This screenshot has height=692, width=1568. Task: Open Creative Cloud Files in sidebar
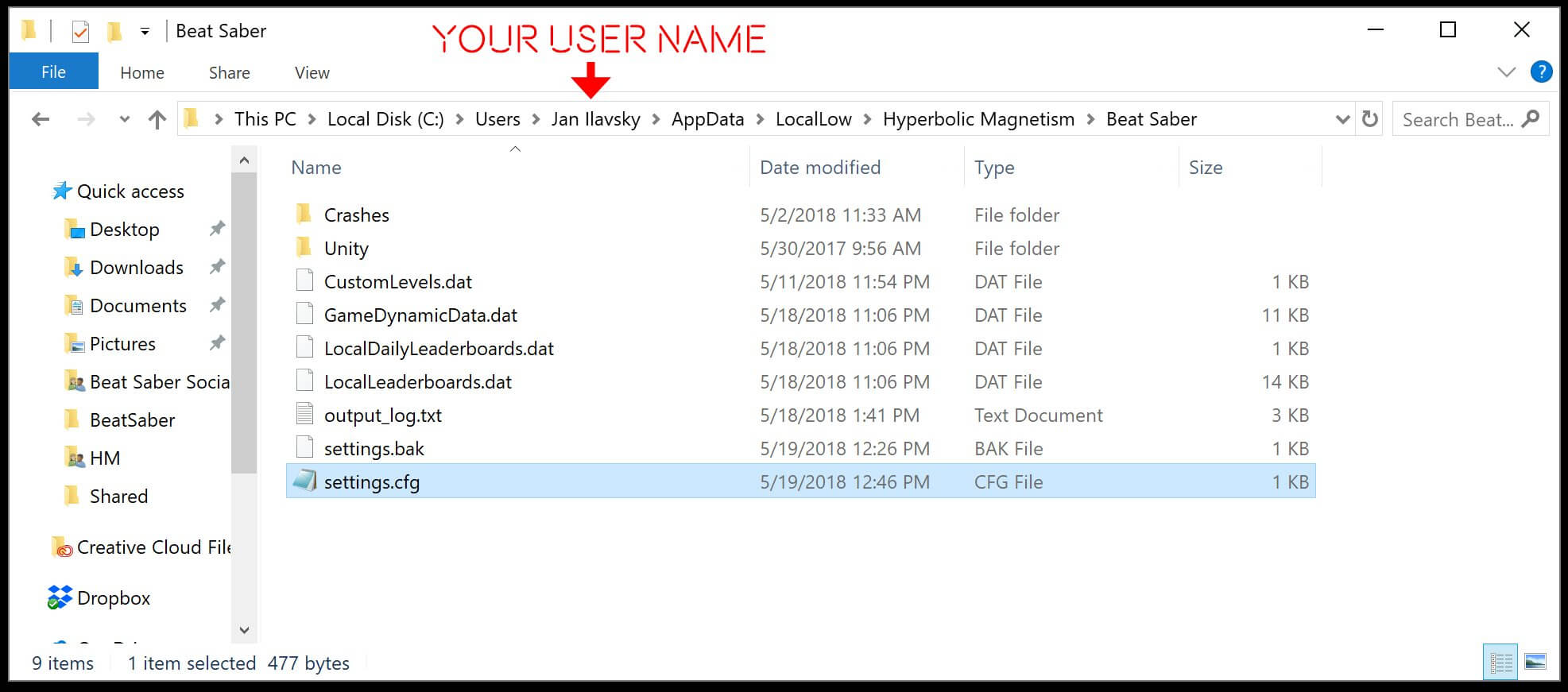(153, 547)
